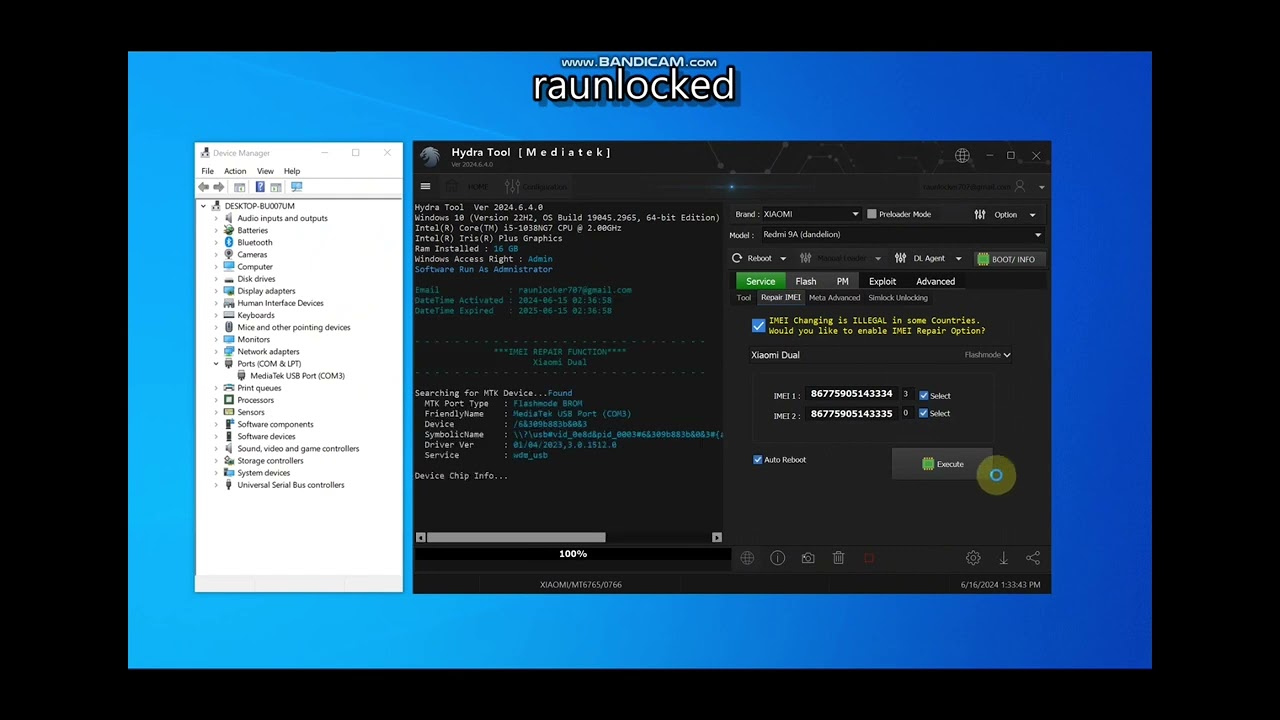This screenshot has width=1280, height=720.
Task: Open File menu in Device Manager
Action: pyautogui.click(x=207, y=171)
